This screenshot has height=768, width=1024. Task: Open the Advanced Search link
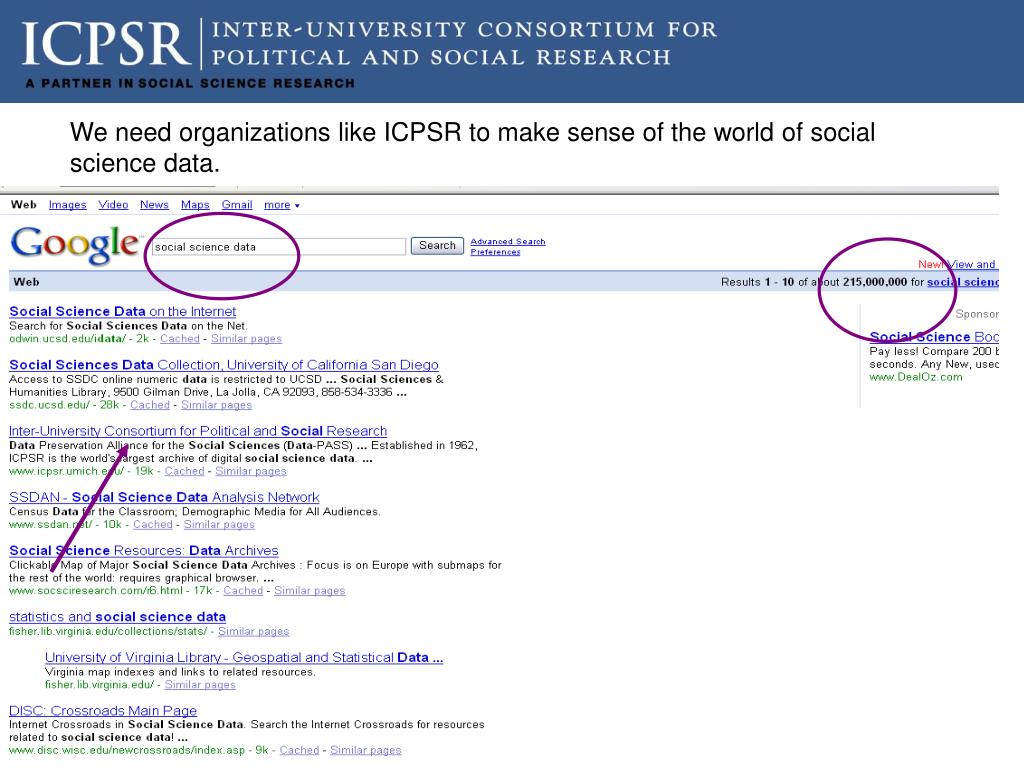508,242
